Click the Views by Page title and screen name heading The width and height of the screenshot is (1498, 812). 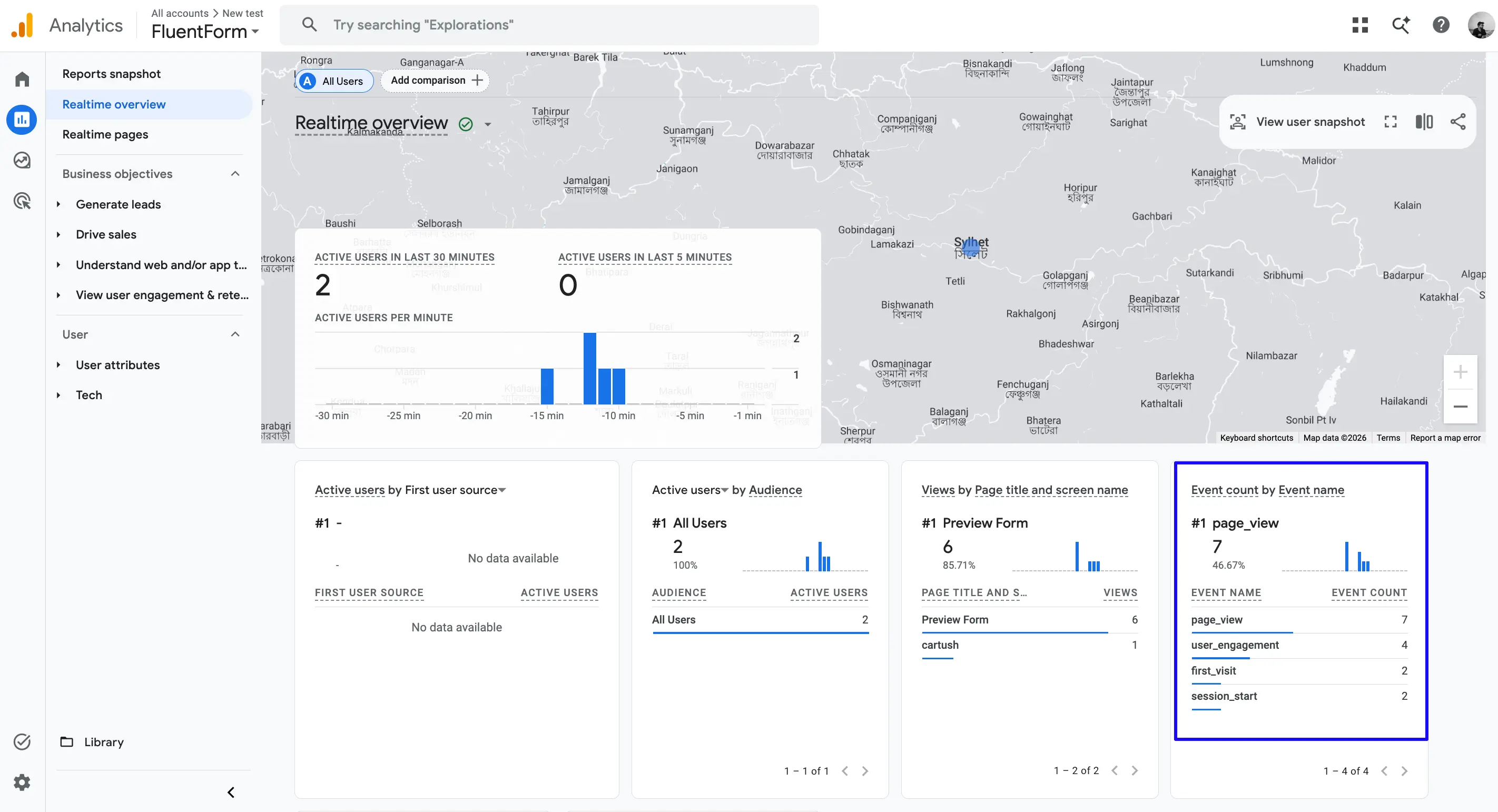(1024, 490)
